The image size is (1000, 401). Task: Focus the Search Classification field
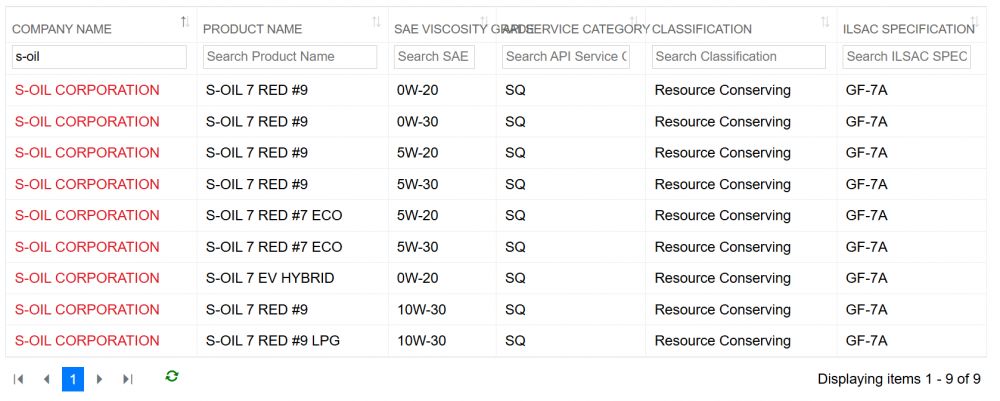coord(739,57)
